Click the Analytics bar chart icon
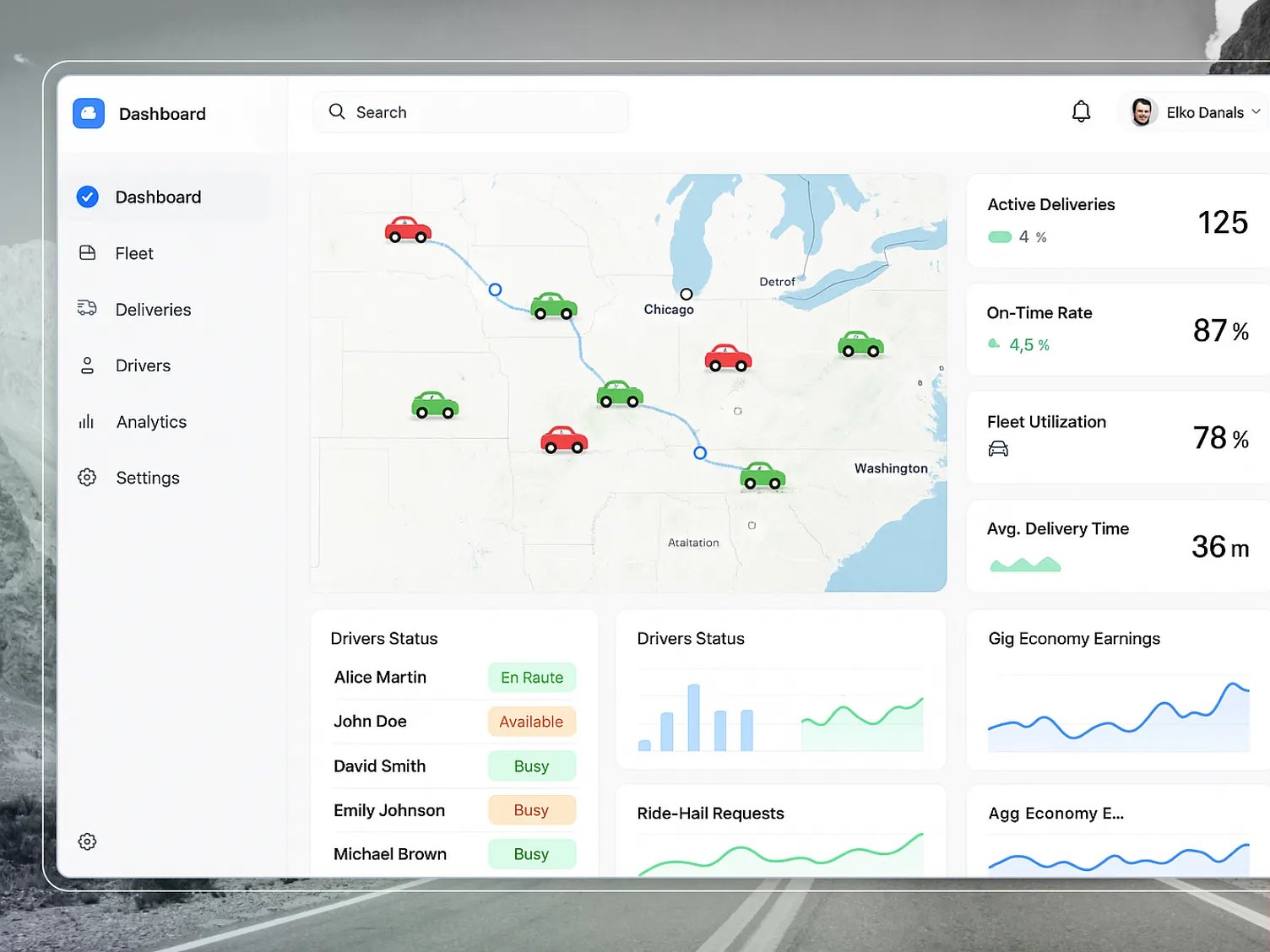This screenshot has width=1270, height=952. click(x=86, y=421)
